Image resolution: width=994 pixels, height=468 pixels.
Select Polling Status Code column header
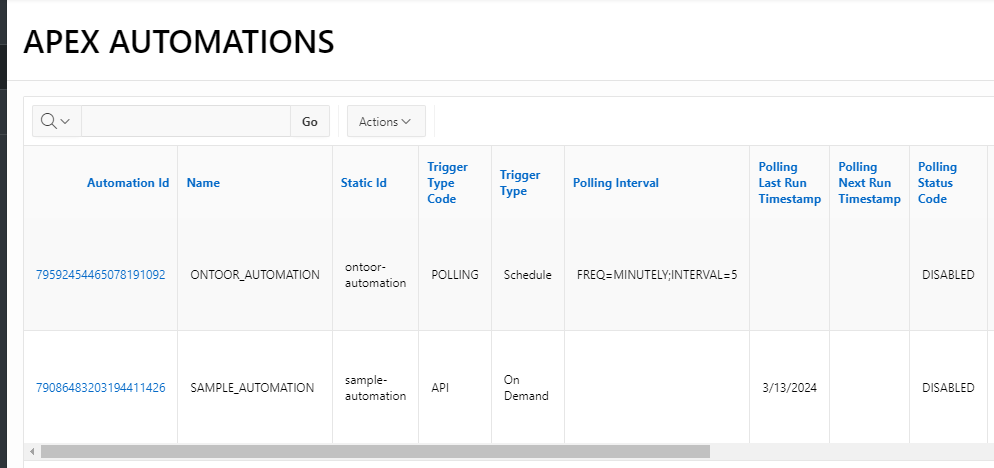(x=937, y=183)
